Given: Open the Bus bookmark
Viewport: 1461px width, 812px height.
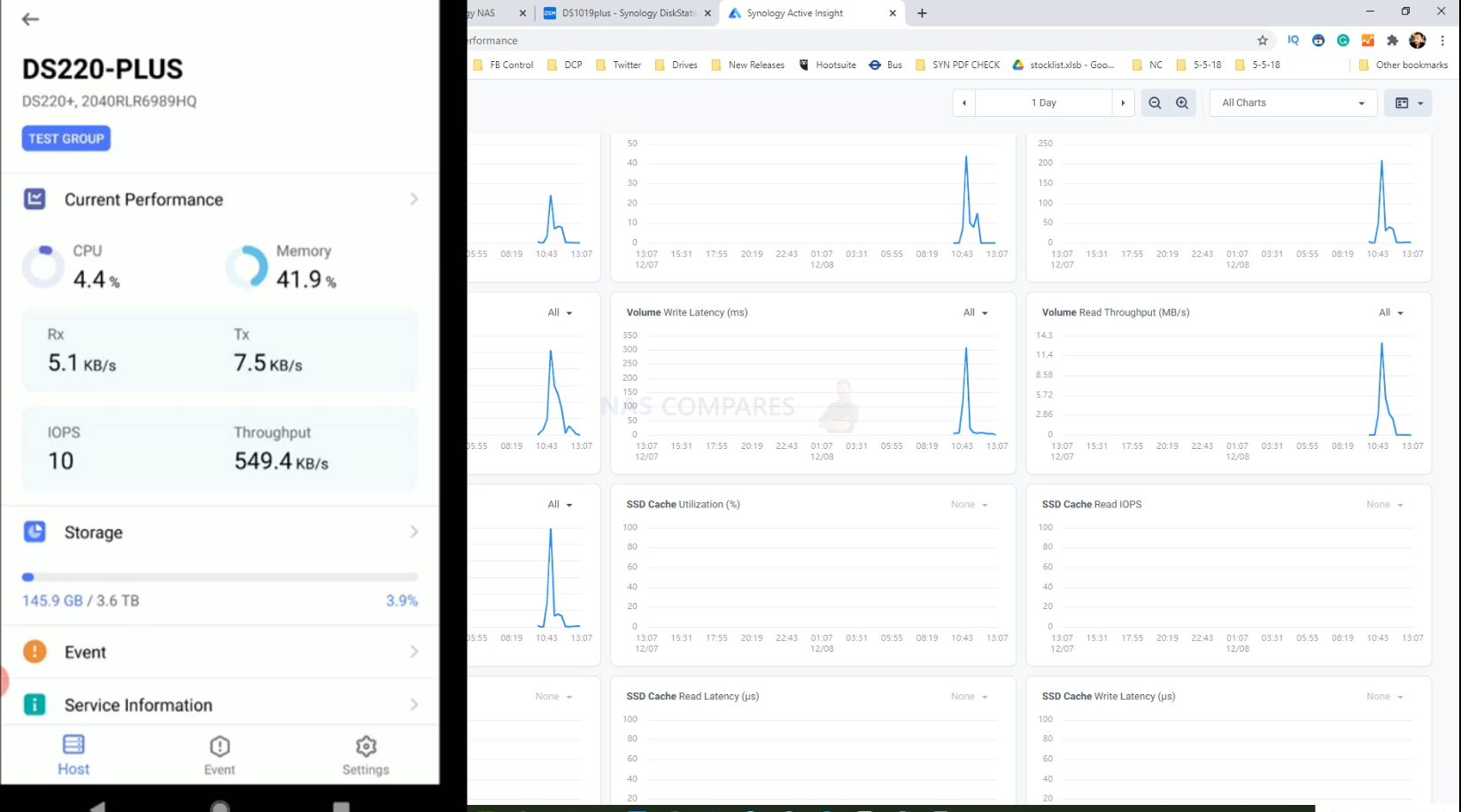Looking at the screenshot, I should tap(885, 65).
